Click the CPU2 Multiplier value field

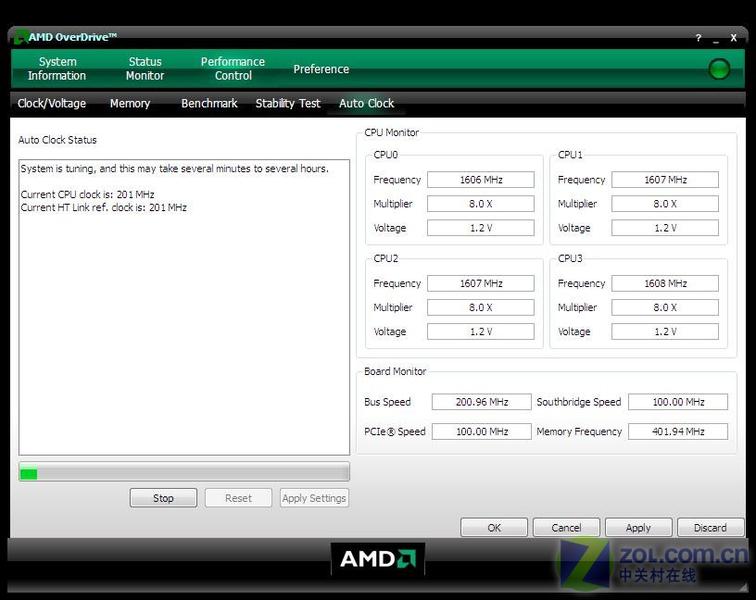point(481,307)
